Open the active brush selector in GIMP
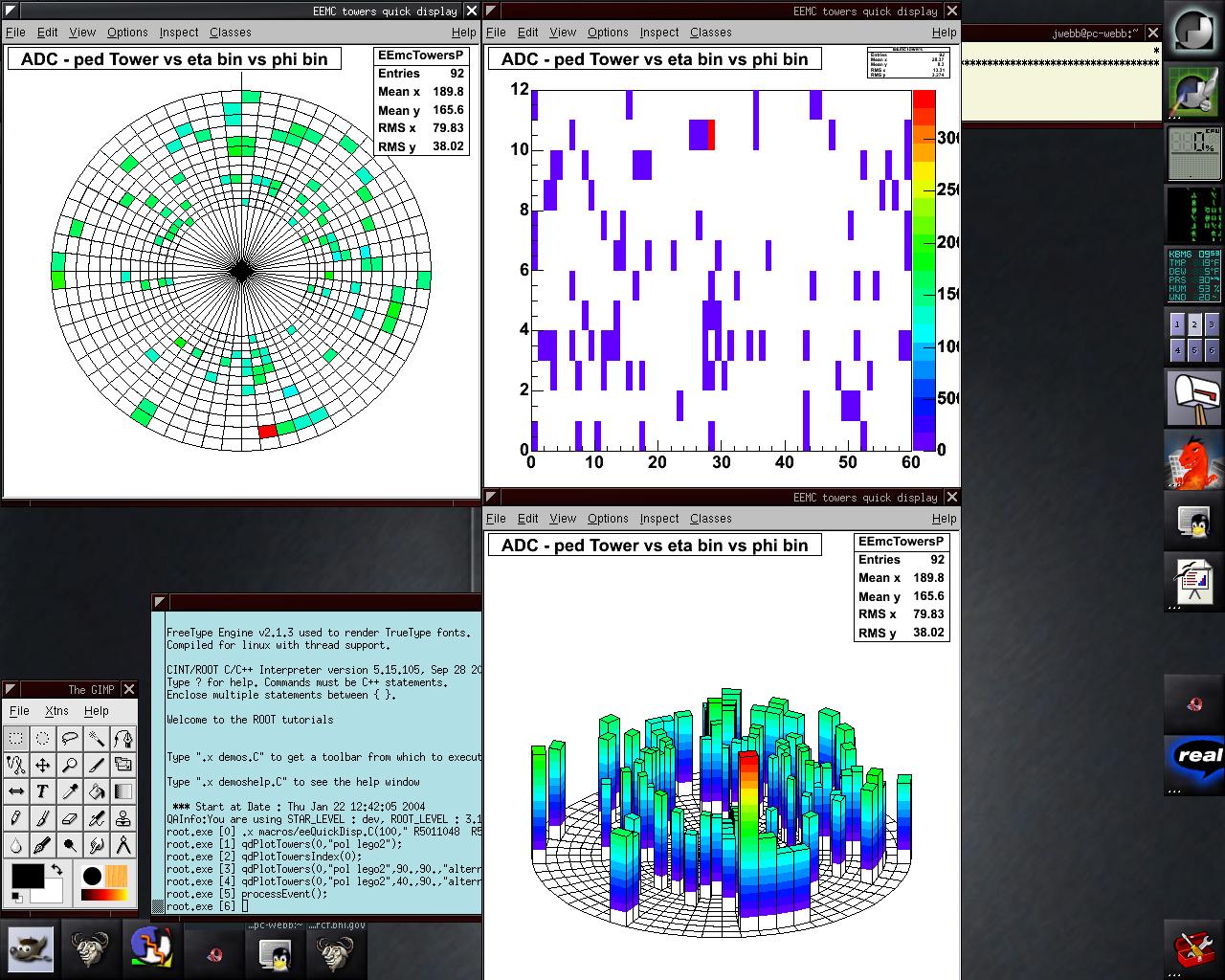 point(92,876)
